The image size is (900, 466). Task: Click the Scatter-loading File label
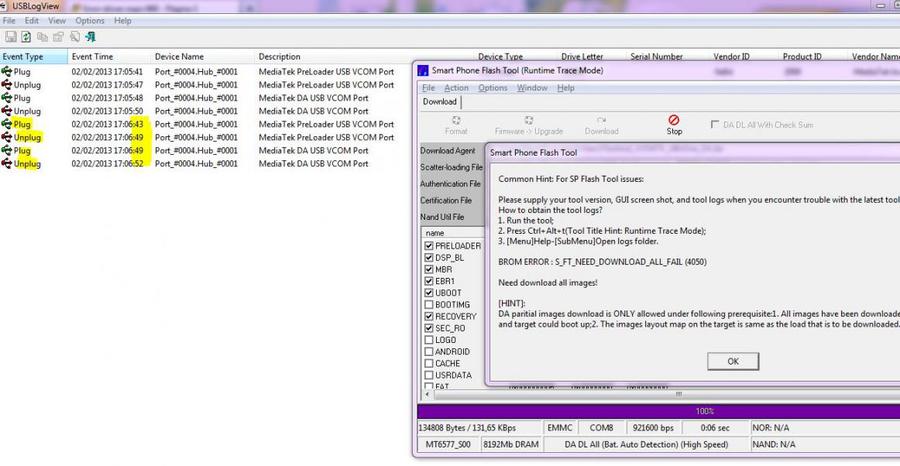tap(451, 168)
